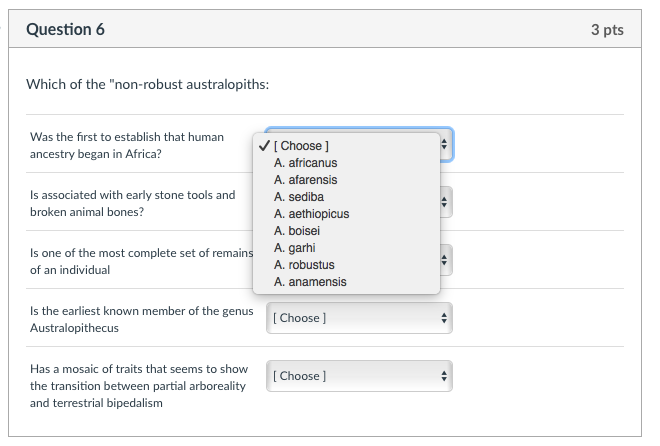Screen dimensions: 660x446
Task: Click the "non-robust australopiths" question prompt
Action: point(147,84)
